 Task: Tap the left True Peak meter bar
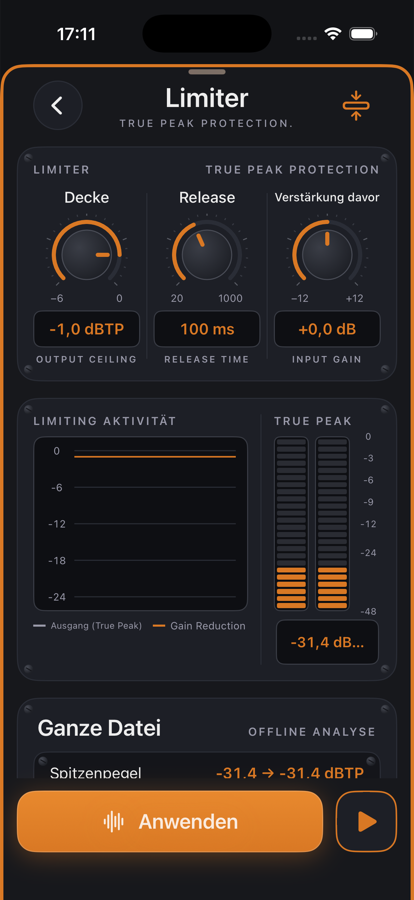pyautogui.click(x=291, y=523)
